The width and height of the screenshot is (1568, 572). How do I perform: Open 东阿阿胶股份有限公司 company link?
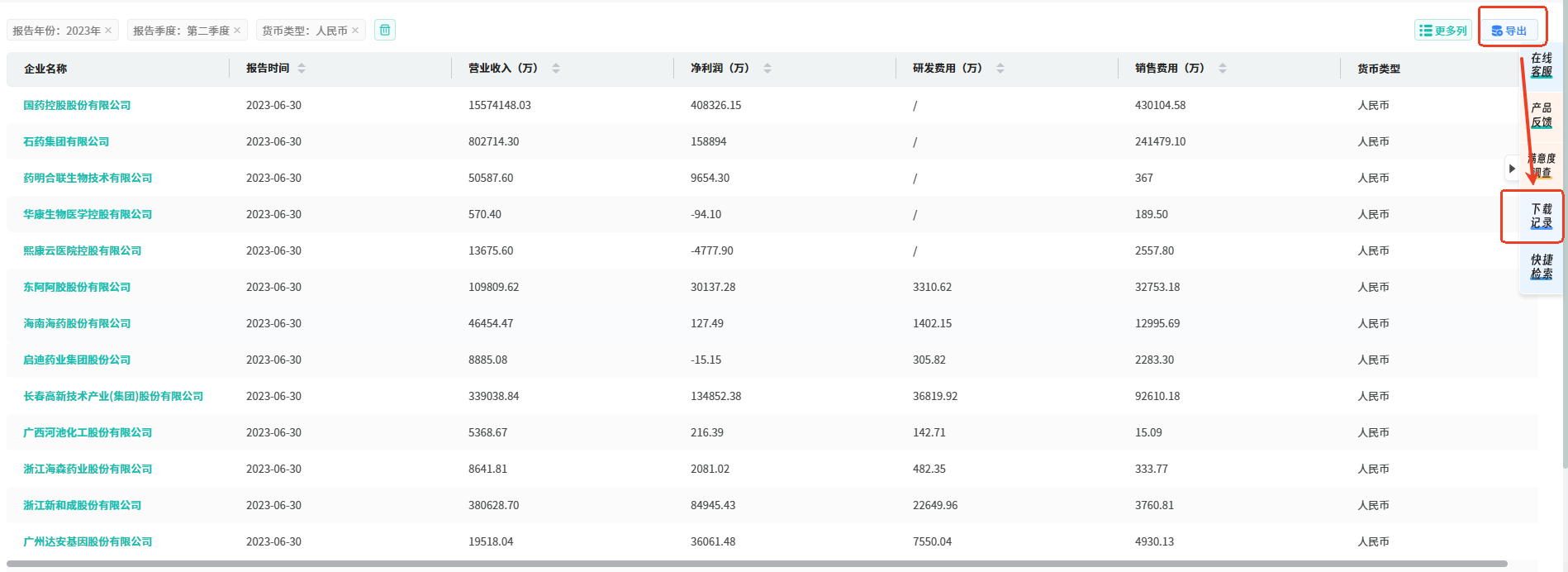pos(77,287)
